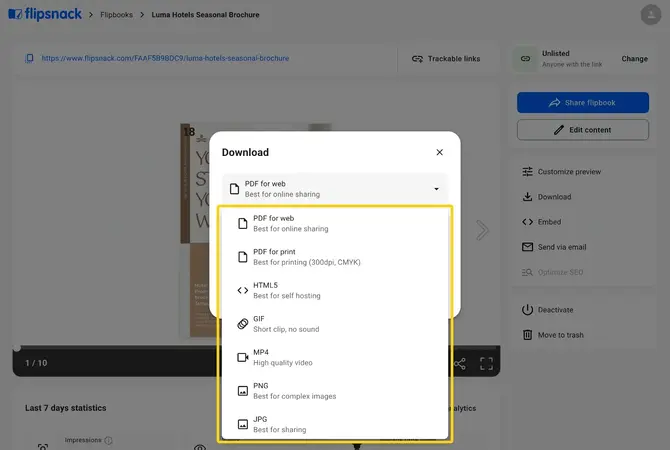Deactivate the flipbook
This screenshot has height=450, width=670.
(547, 310)
